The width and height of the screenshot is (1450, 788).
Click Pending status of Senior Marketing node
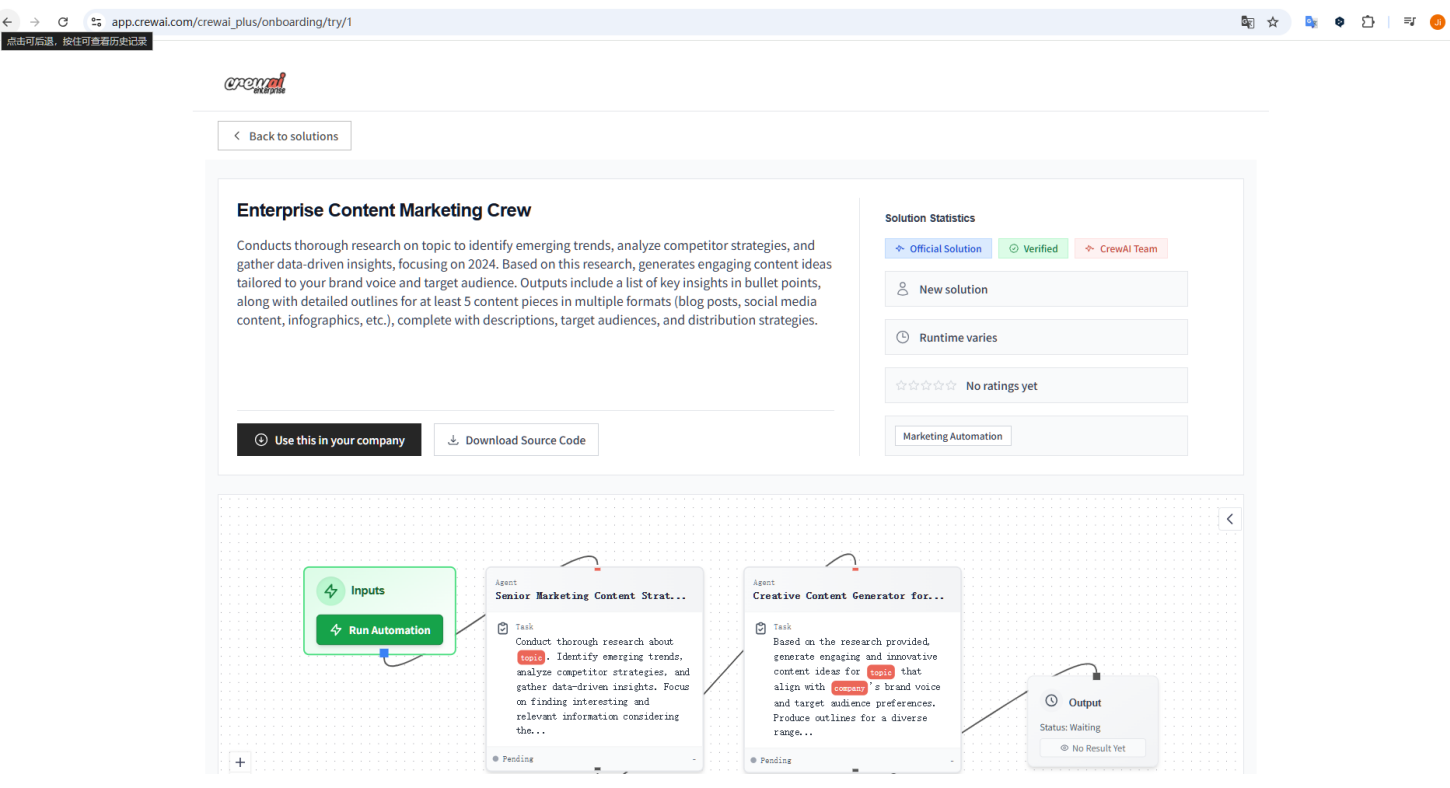pyautogui.click(x=514, y=760)
